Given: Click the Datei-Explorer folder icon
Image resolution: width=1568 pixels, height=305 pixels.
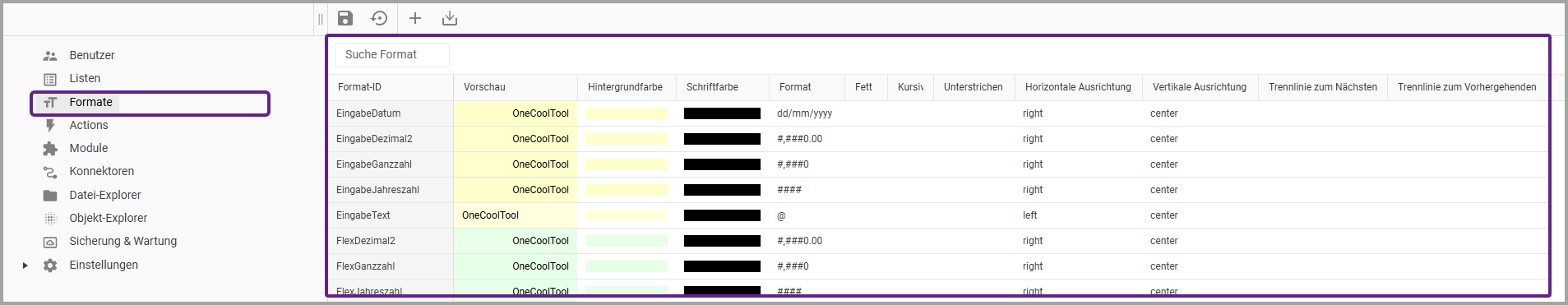Looking at the screenshot, I should coord(50,196).
